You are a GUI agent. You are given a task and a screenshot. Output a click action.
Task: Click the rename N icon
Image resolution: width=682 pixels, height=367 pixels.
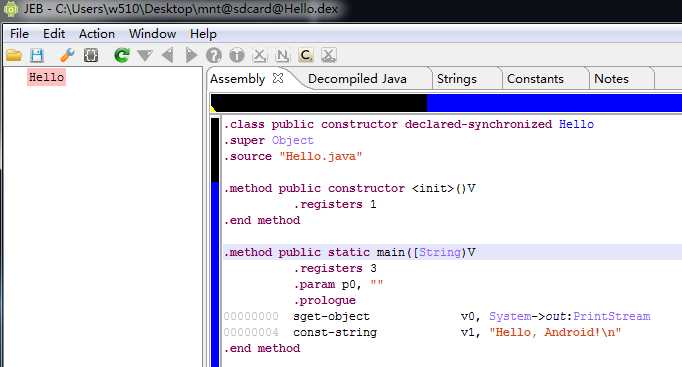[x=283, y=55]
